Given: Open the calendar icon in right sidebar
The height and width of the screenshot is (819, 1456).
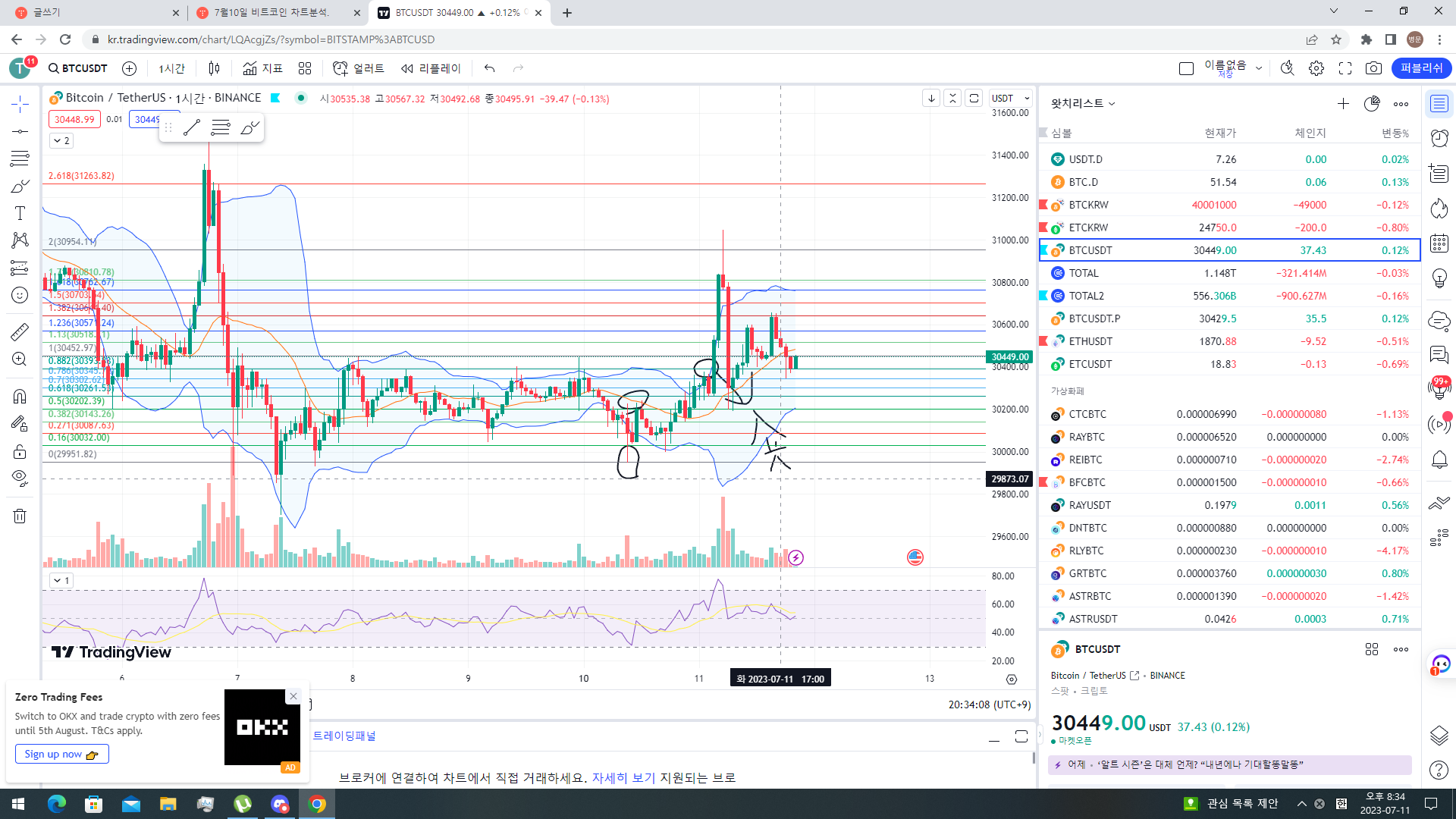Looking at the screenshot, I should click(1439, 243).
